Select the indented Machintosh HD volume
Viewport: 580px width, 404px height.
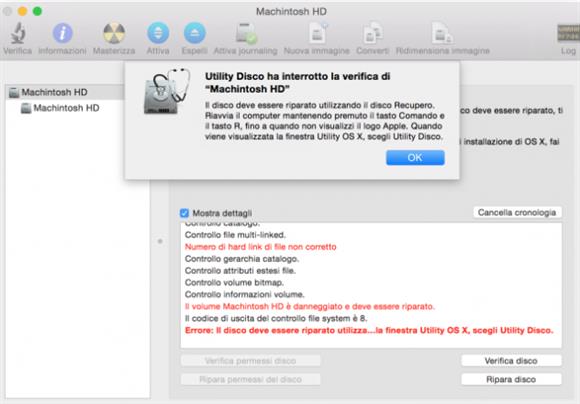[x=67, y=108]
